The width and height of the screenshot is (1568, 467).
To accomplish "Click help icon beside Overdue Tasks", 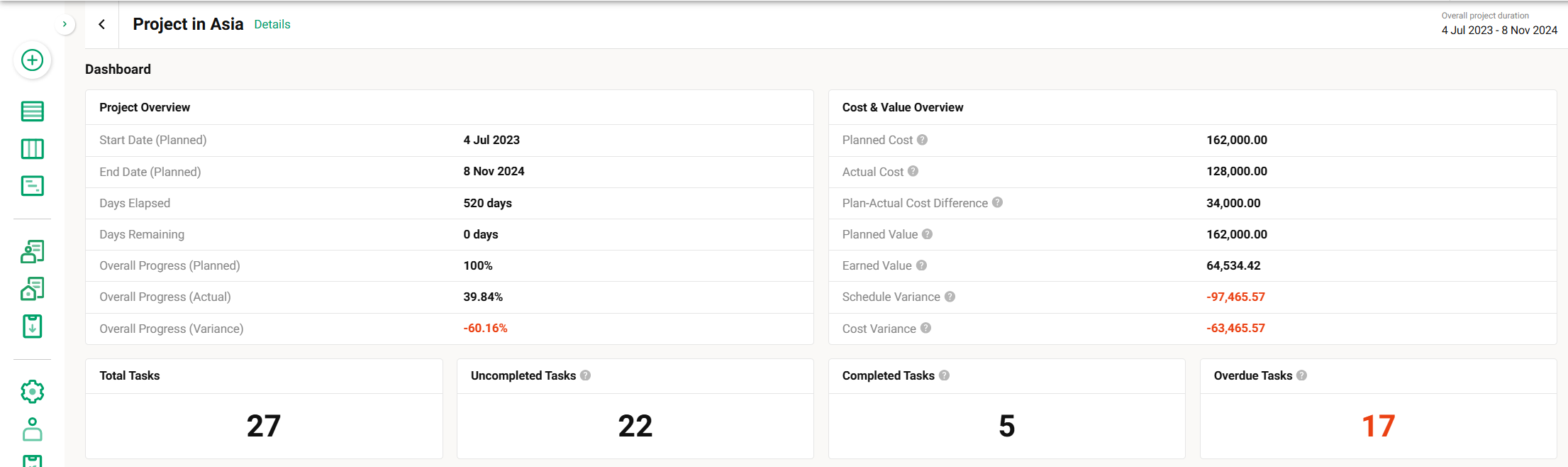I will [1301, 375].
